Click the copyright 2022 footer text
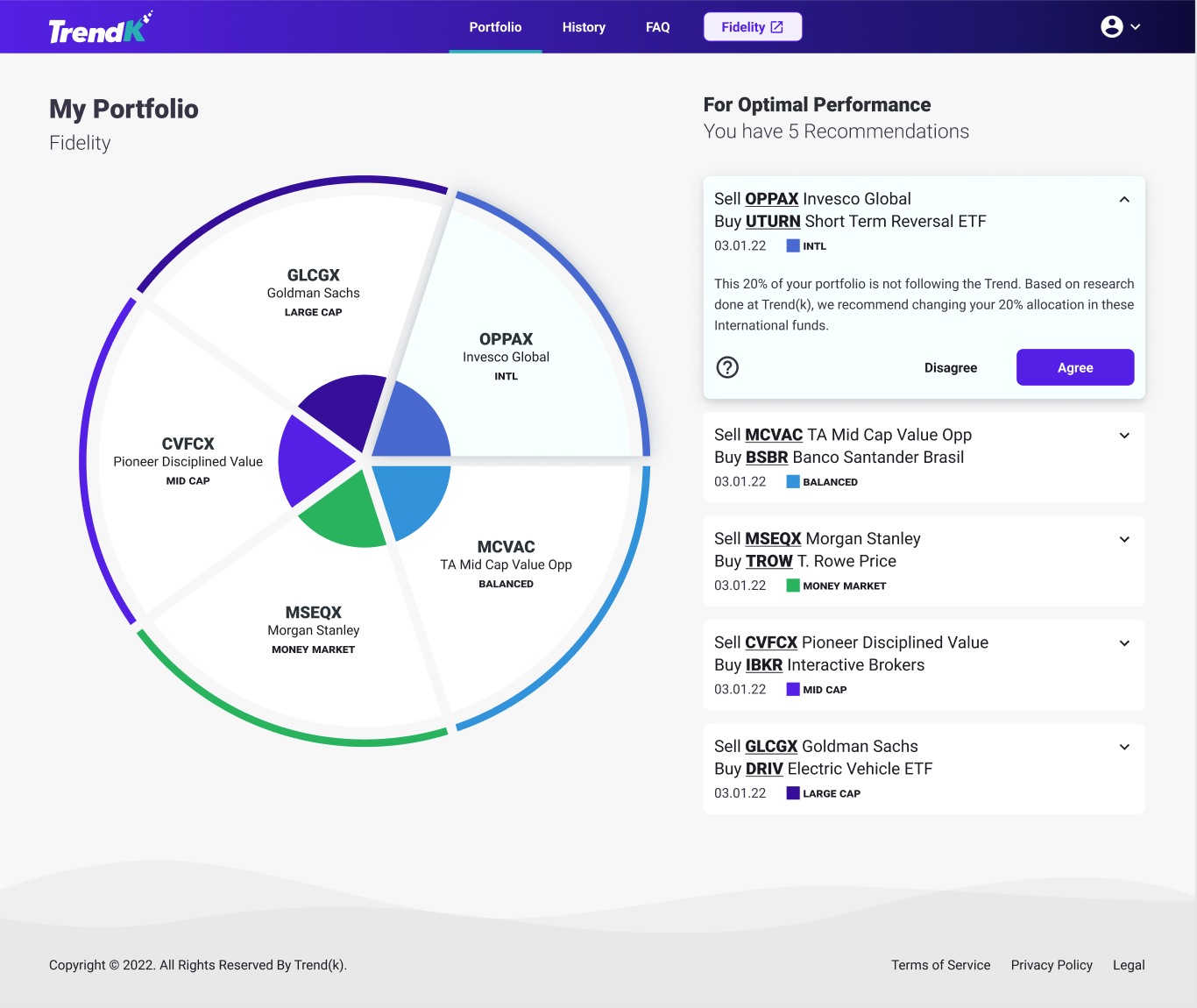 pos(198,965)
